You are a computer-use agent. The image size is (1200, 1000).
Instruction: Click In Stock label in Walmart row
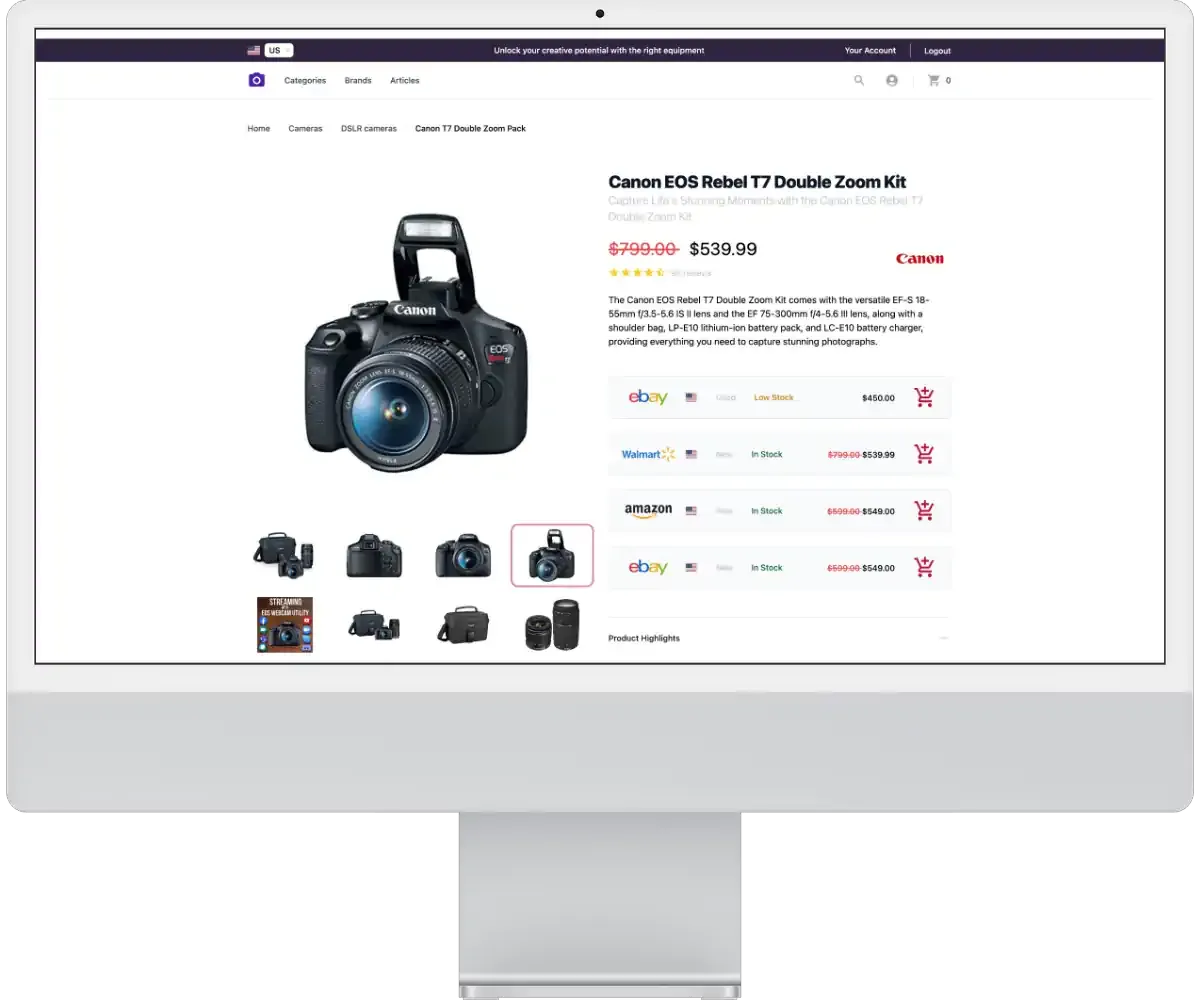tap(767, 454)
